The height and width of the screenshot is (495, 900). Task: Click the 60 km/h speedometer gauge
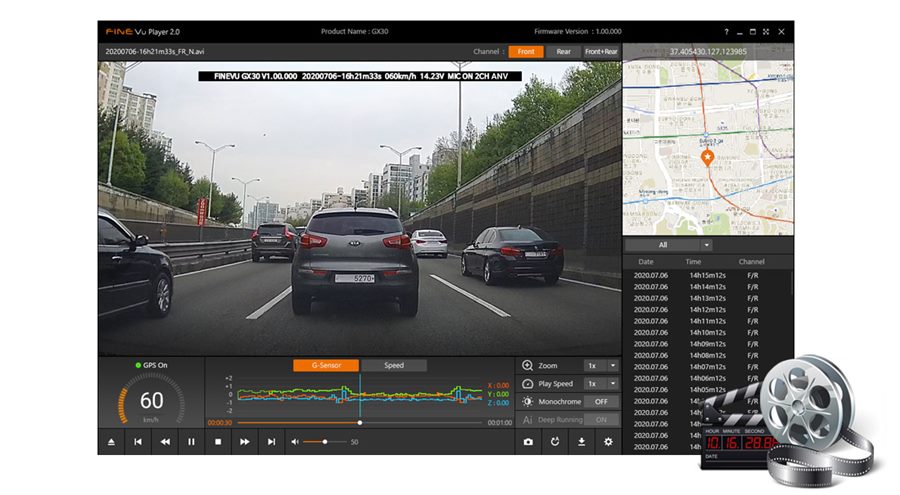tap(151, 400)
